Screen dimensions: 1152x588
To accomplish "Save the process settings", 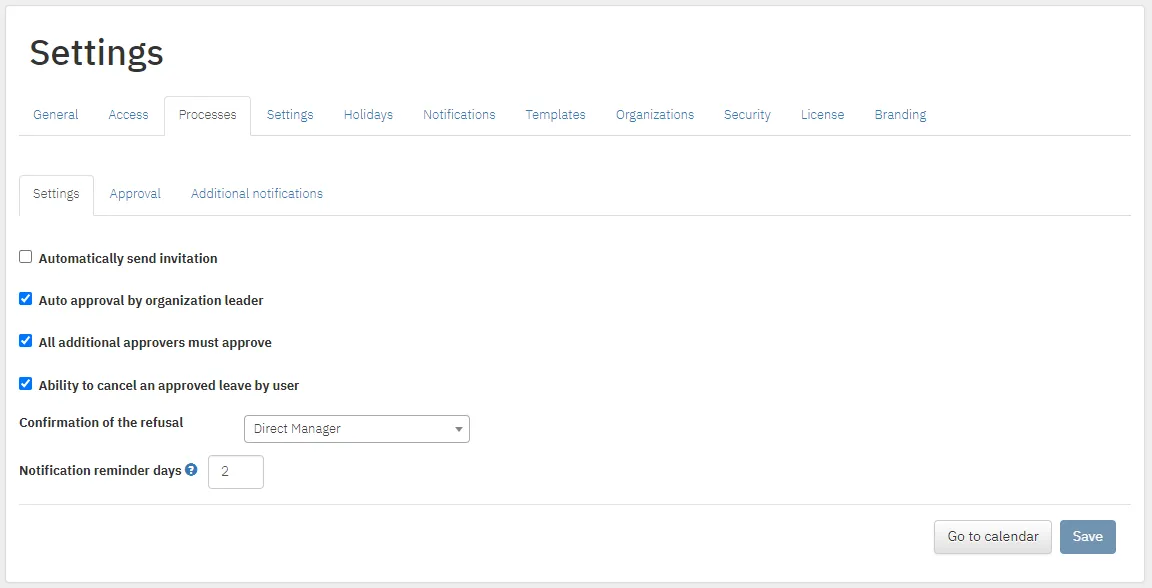I will pyautogui.click(x=1087, y=537).
